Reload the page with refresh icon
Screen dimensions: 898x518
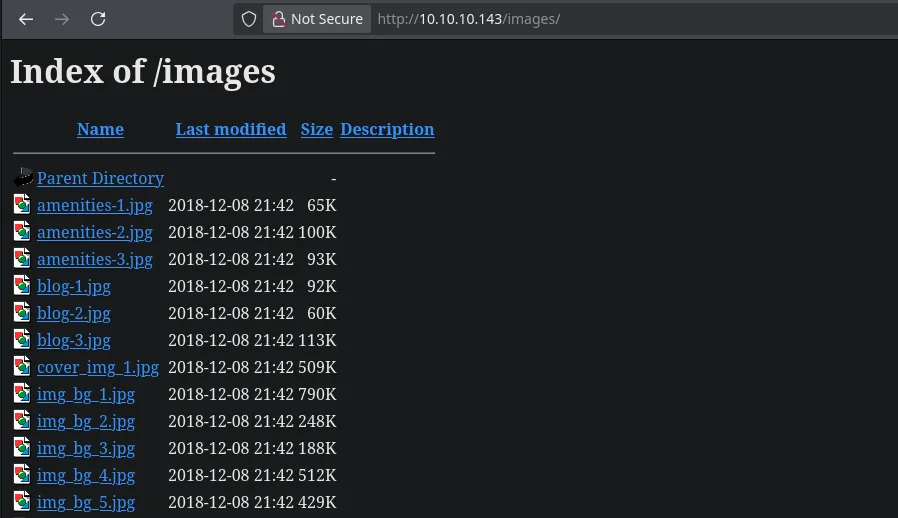[x=98, y=19]
